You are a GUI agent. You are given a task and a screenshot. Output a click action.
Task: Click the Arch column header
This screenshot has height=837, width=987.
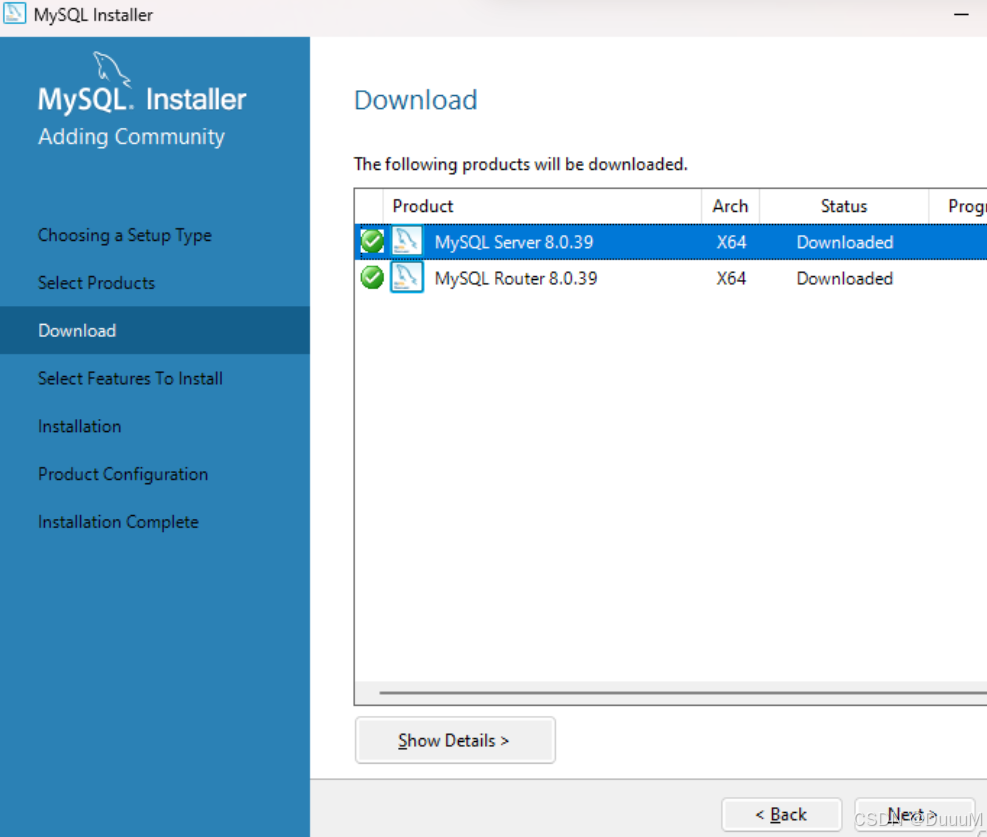point(730,206)
